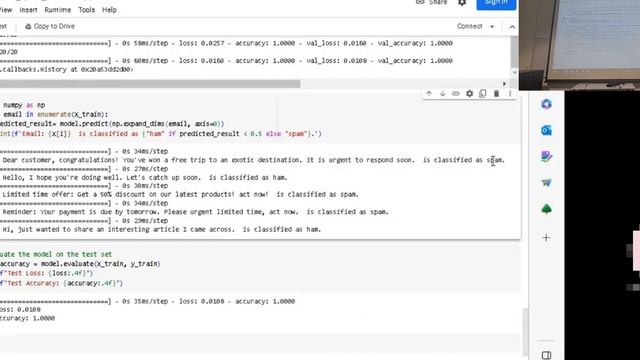Screen dimensions: 640x360
Task: Mirror cell in tab icon
Action: [483, 93]
